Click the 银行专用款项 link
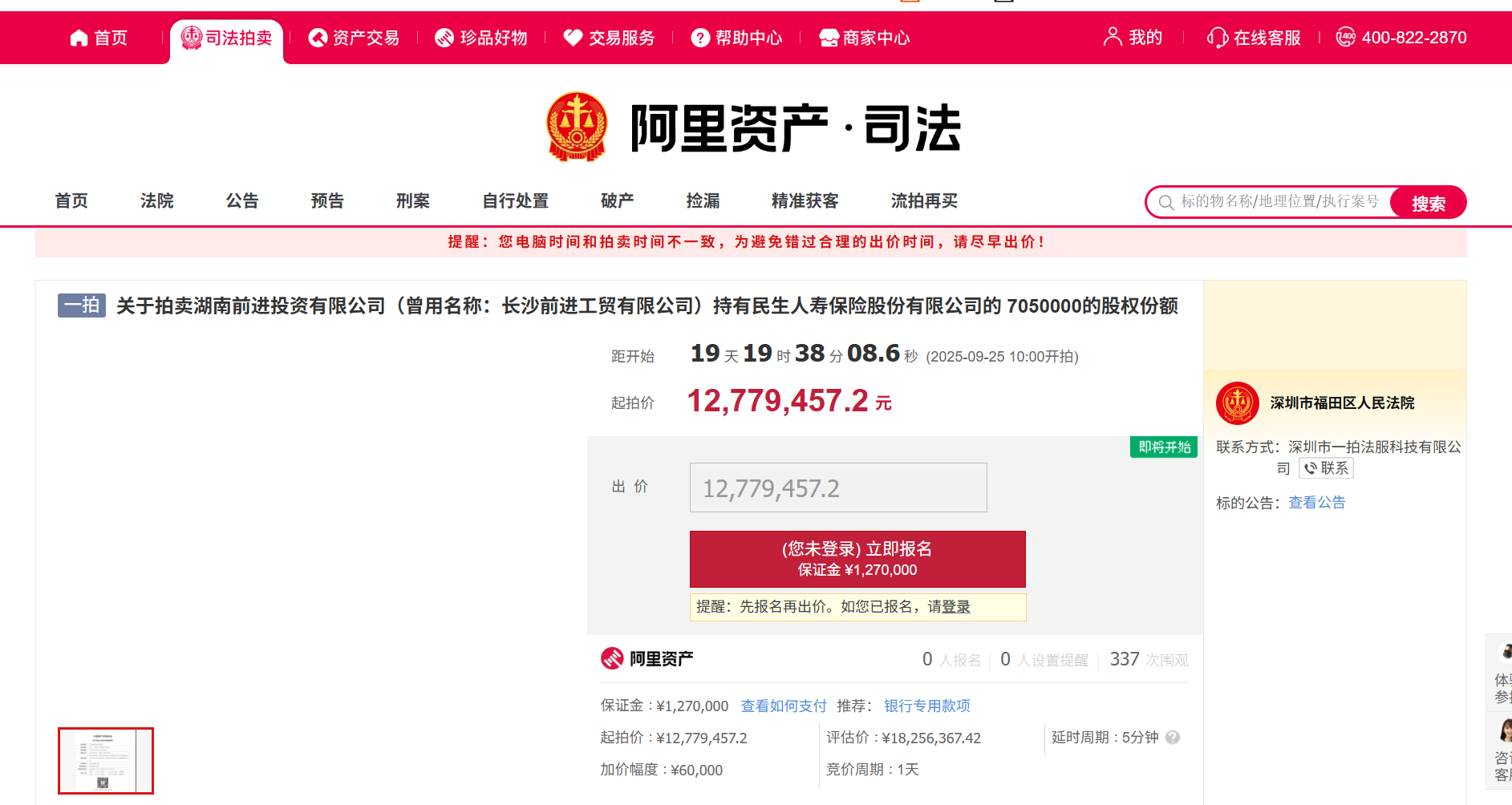Image resolution: width=1512 pixels, height=805 pixels. [927, 706]
